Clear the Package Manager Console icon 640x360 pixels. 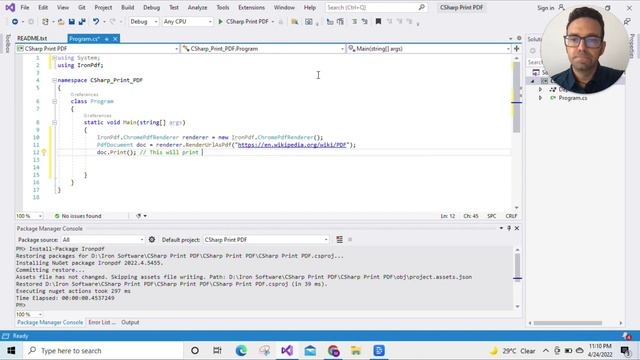[x=339, y=240]
